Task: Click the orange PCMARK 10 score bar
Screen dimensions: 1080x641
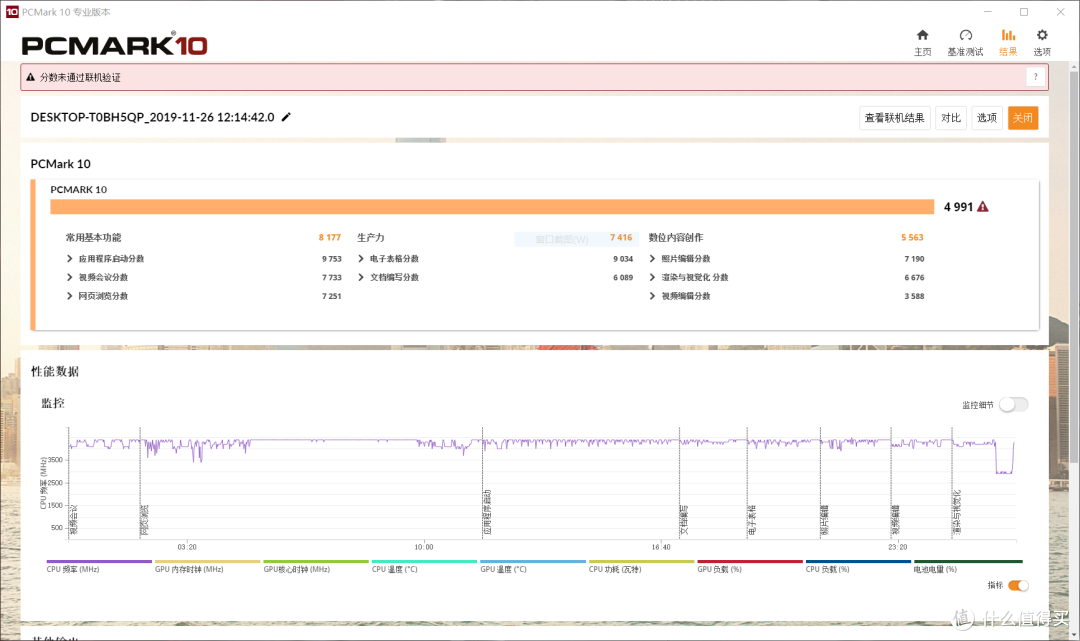Action: [492, 207]
